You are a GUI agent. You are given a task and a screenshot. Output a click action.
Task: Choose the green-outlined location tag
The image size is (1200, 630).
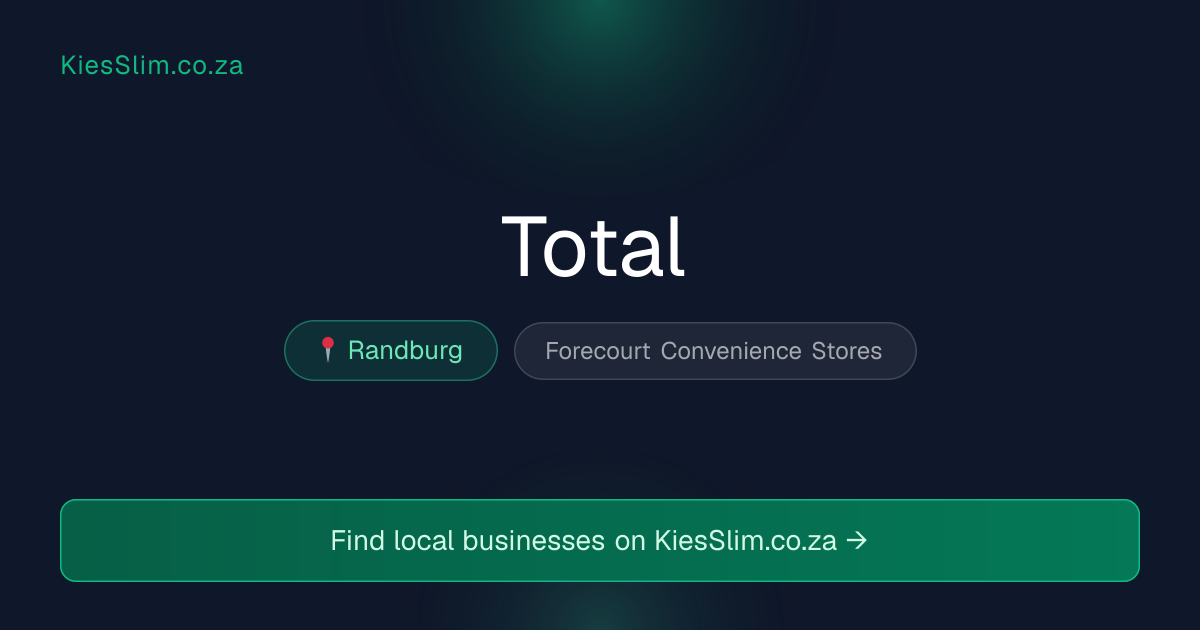391,350
